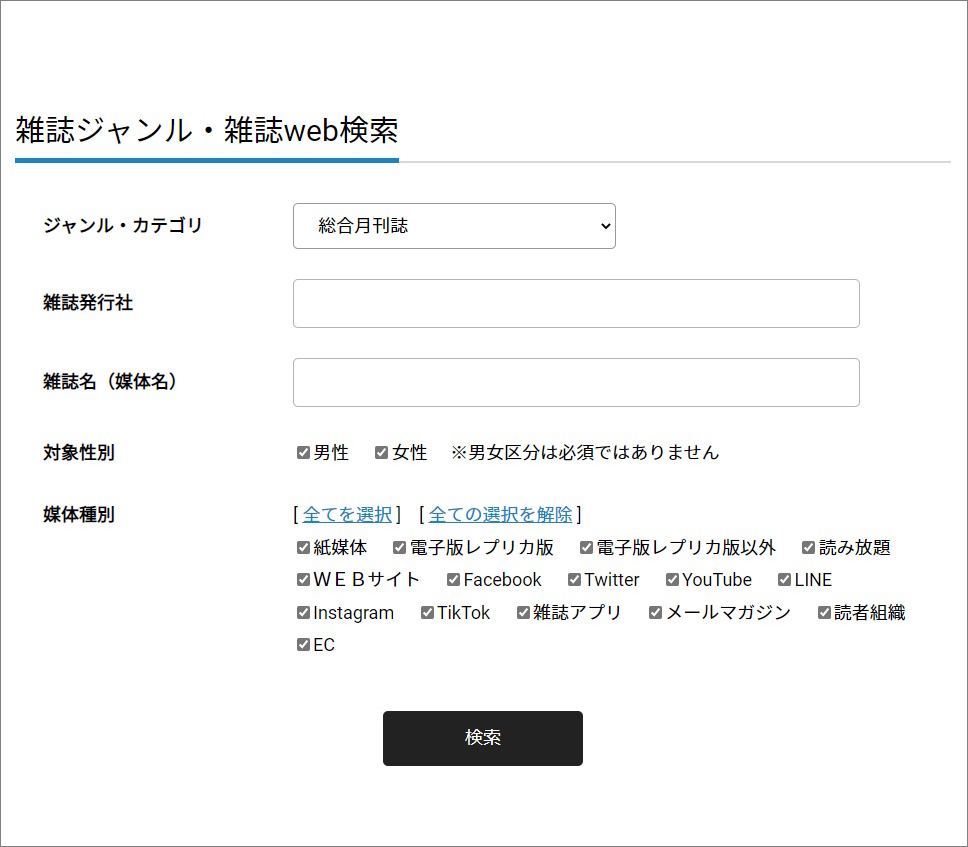Uncheck the メールマガジン checkbox

tap(656, 612)
